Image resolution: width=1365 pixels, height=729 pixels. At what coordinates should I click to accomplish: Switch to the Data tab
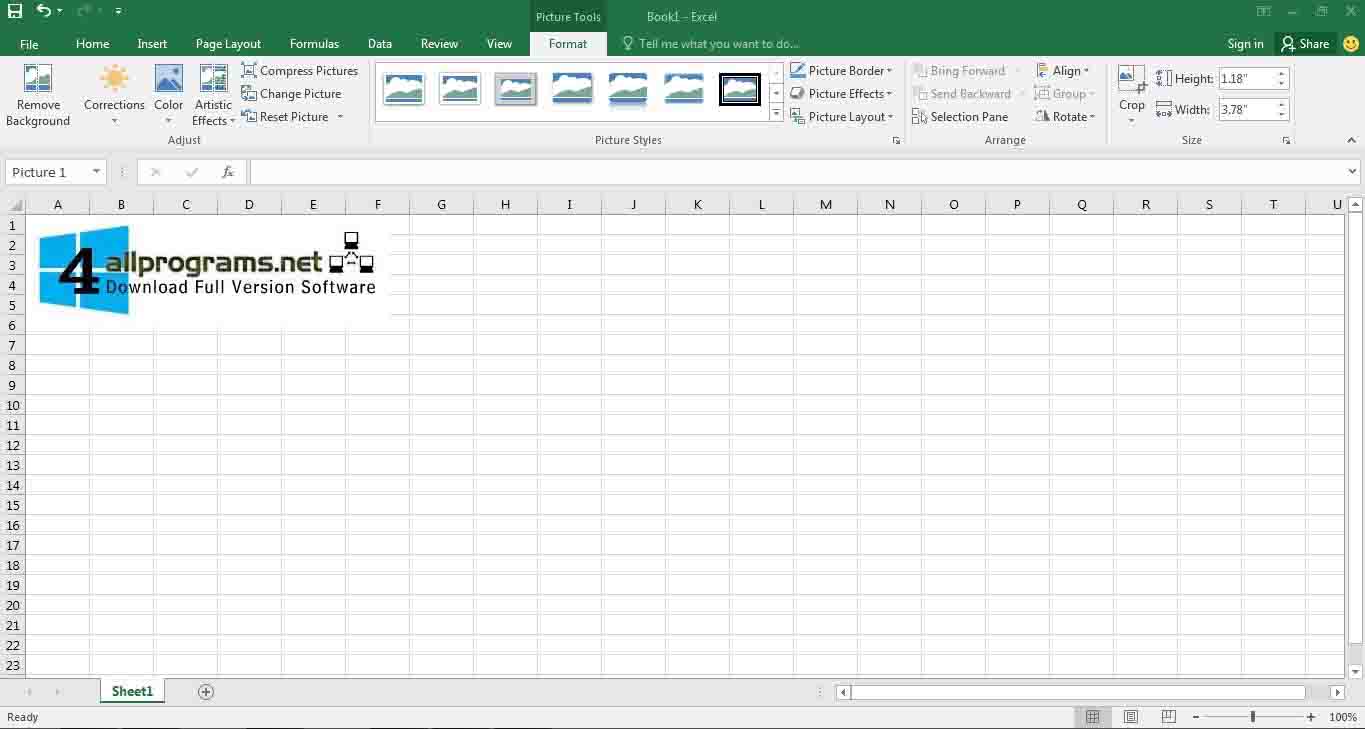tap(380, 44)
